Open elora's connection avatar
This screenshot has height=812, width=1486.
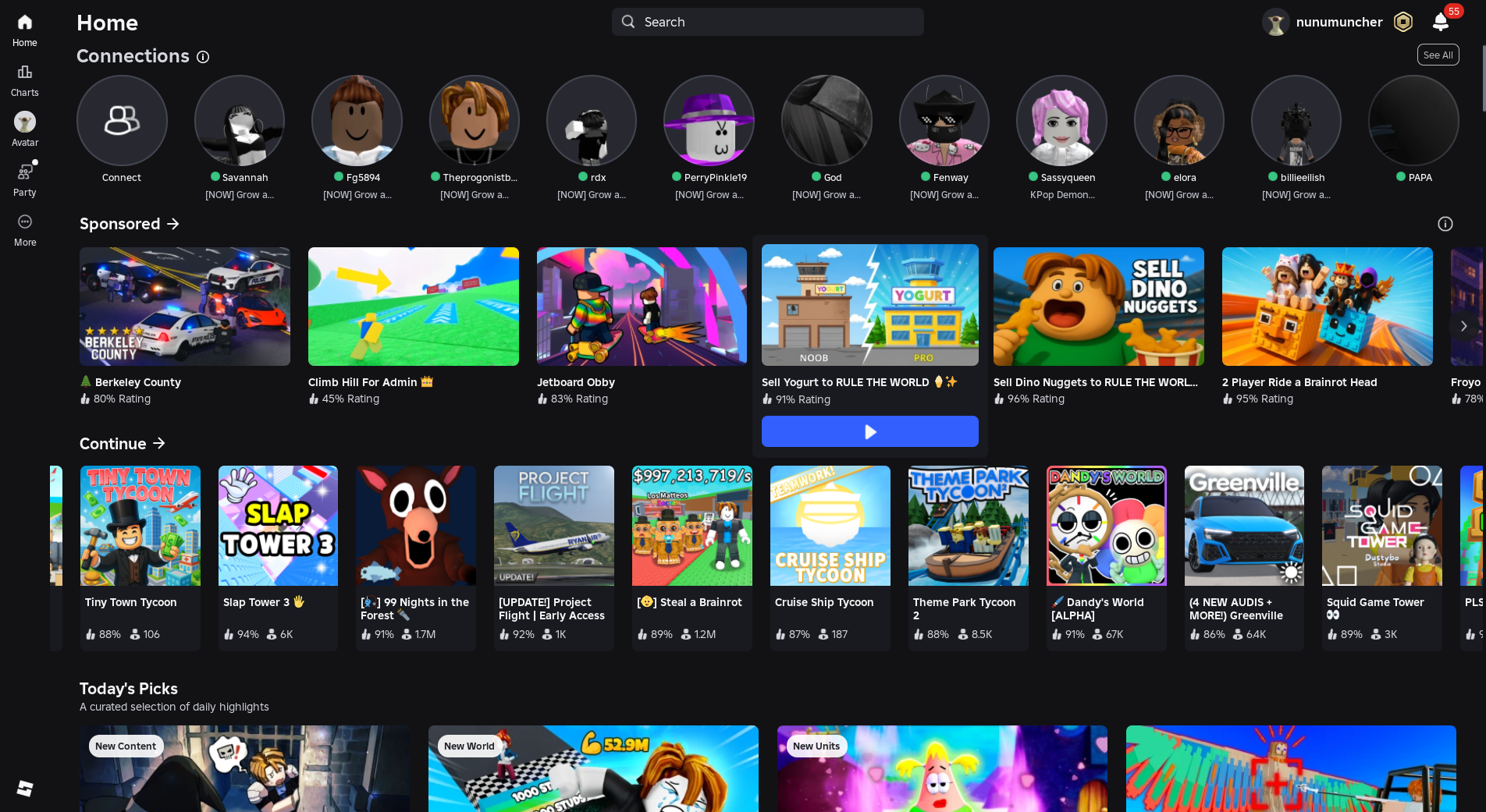(1179, 120)
